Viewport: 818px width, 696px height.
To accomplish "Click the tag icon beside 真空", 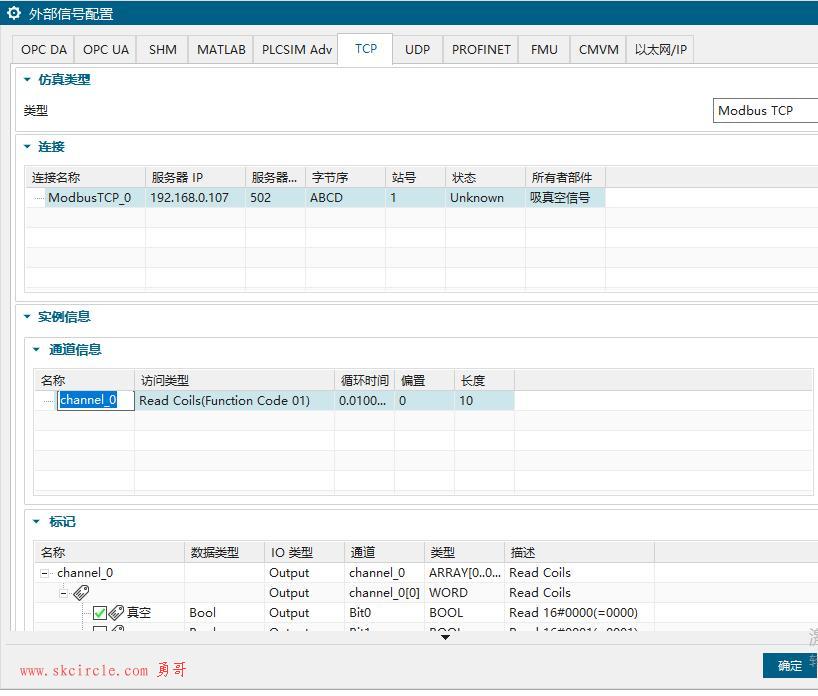I will pyautogui.click(x=116, y=613).
